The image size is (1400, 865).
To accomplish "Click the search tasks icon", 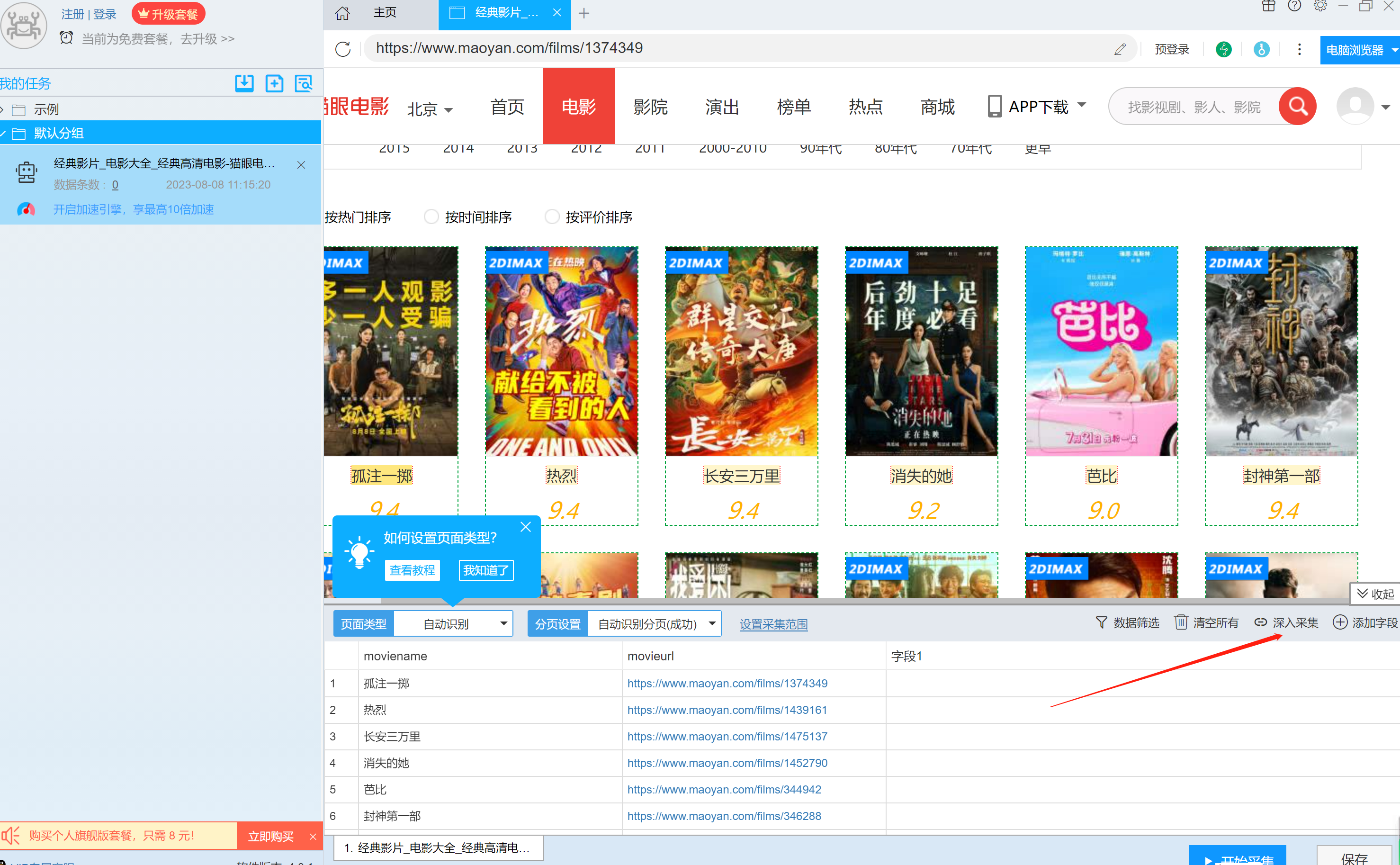I will 304,83.
